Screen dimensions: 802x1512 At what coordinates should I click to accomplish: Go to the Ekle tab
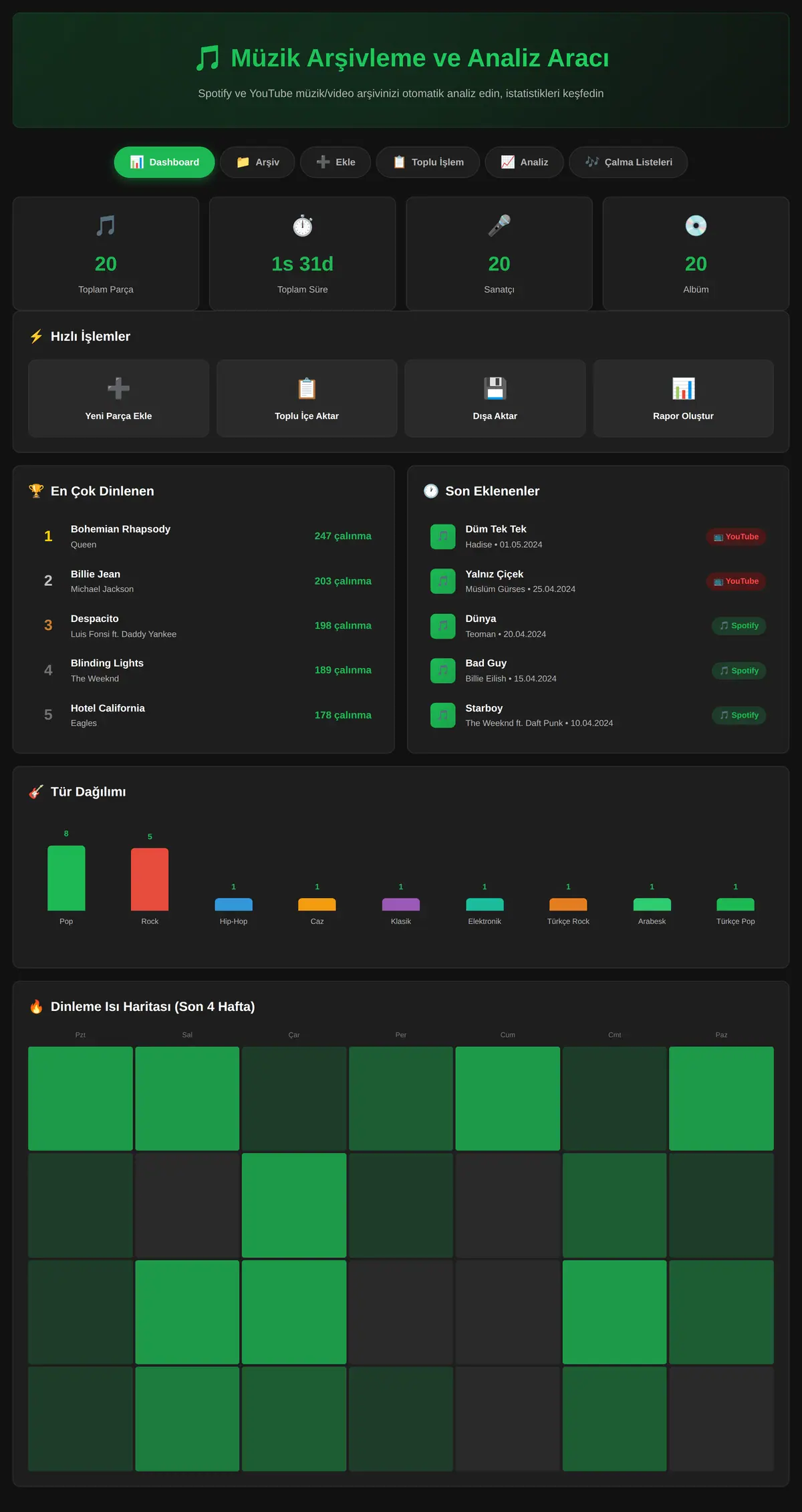coord(336,162)
